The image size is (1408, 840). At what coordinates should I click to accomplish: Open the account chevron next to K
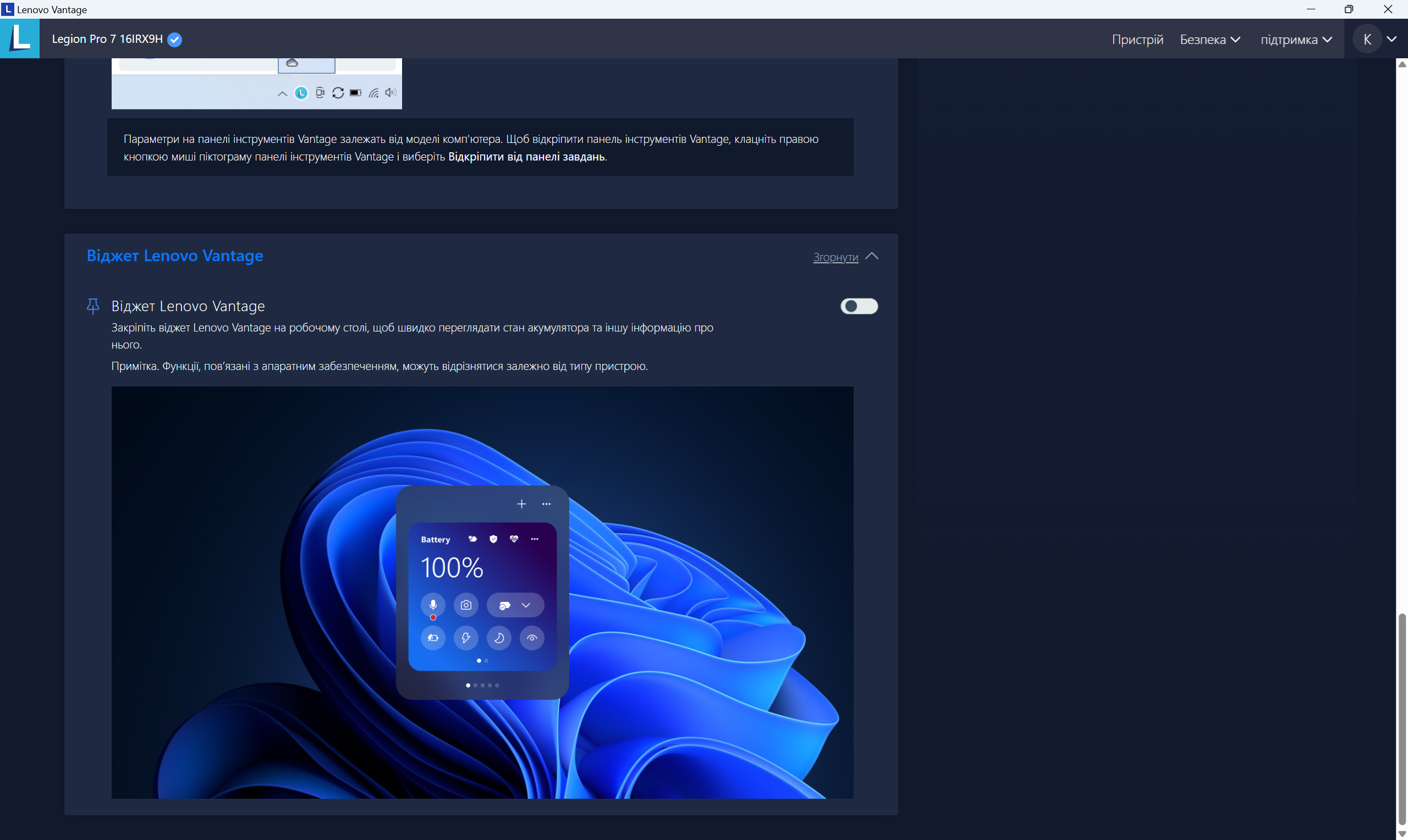(1391, 40)
